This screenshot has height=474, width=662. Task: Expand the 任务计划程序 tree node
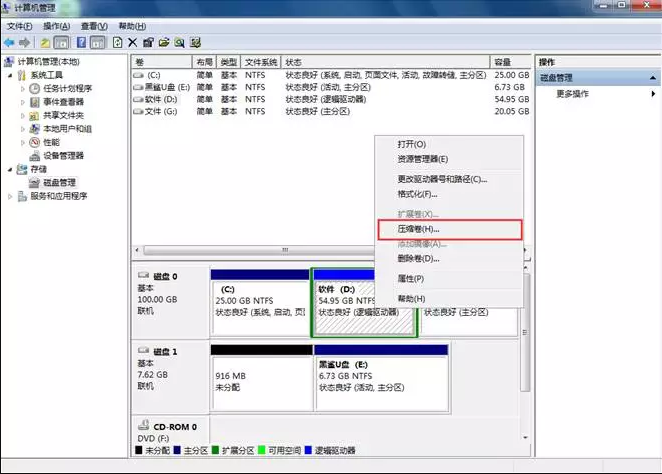pyautogui.click(x=23, y=88)
